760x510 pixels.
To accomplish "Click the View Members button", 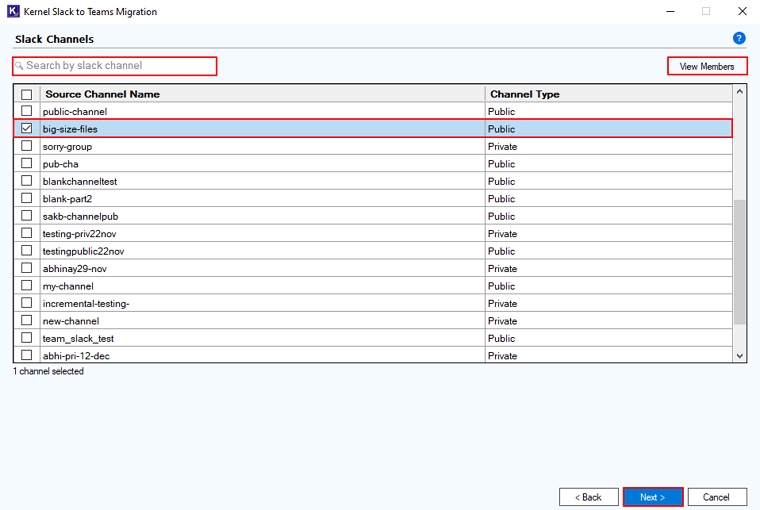I will tap(707, 66).
